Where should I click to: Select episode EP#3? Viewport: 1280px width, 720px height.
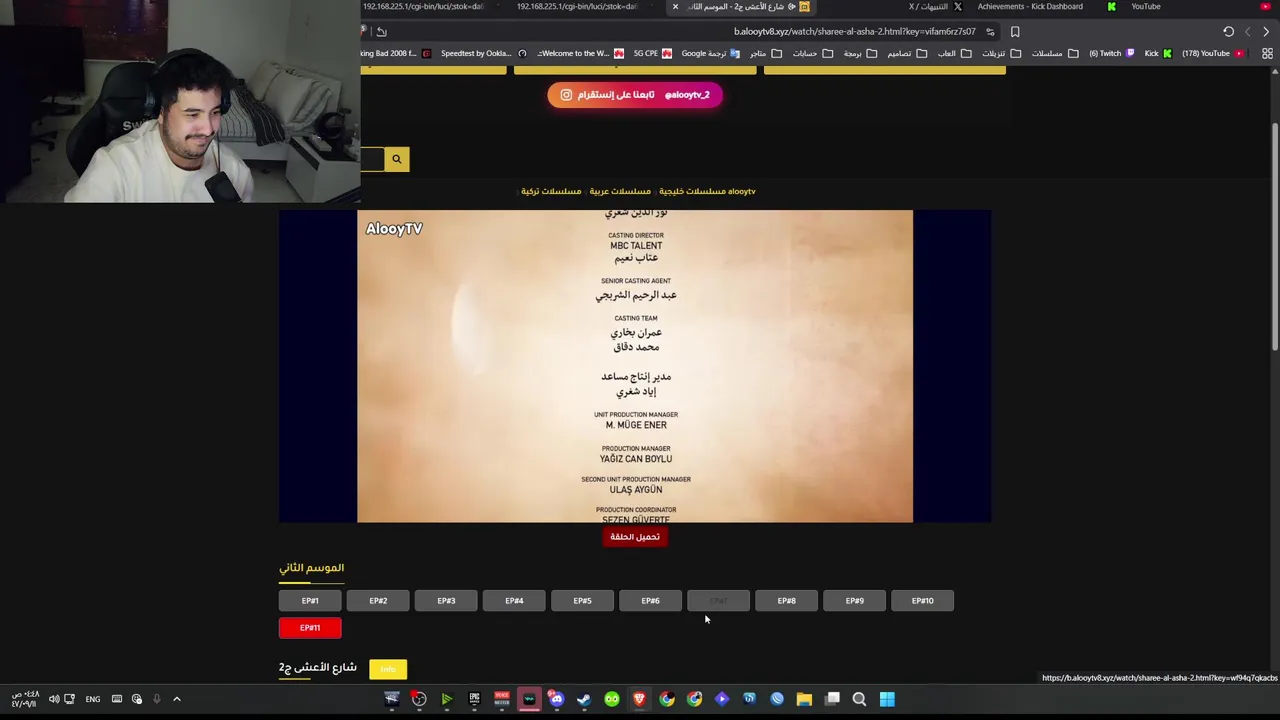(x=446, y=601)
